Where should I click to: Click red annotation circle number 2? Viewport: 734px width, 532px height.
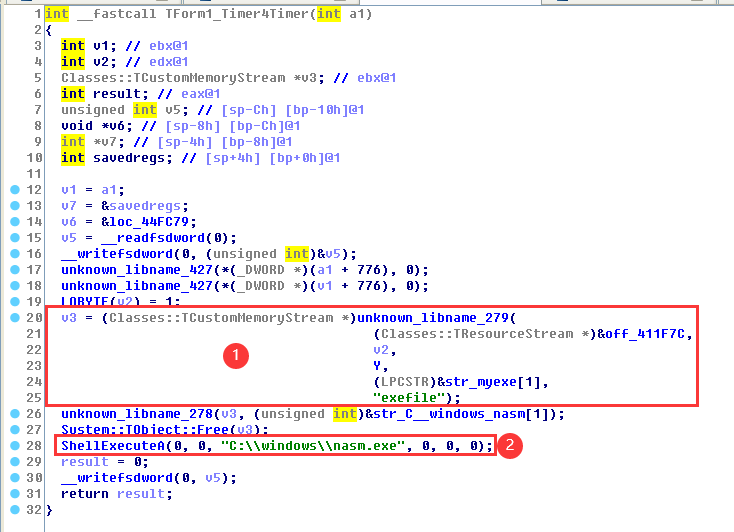tap(512, 446)
